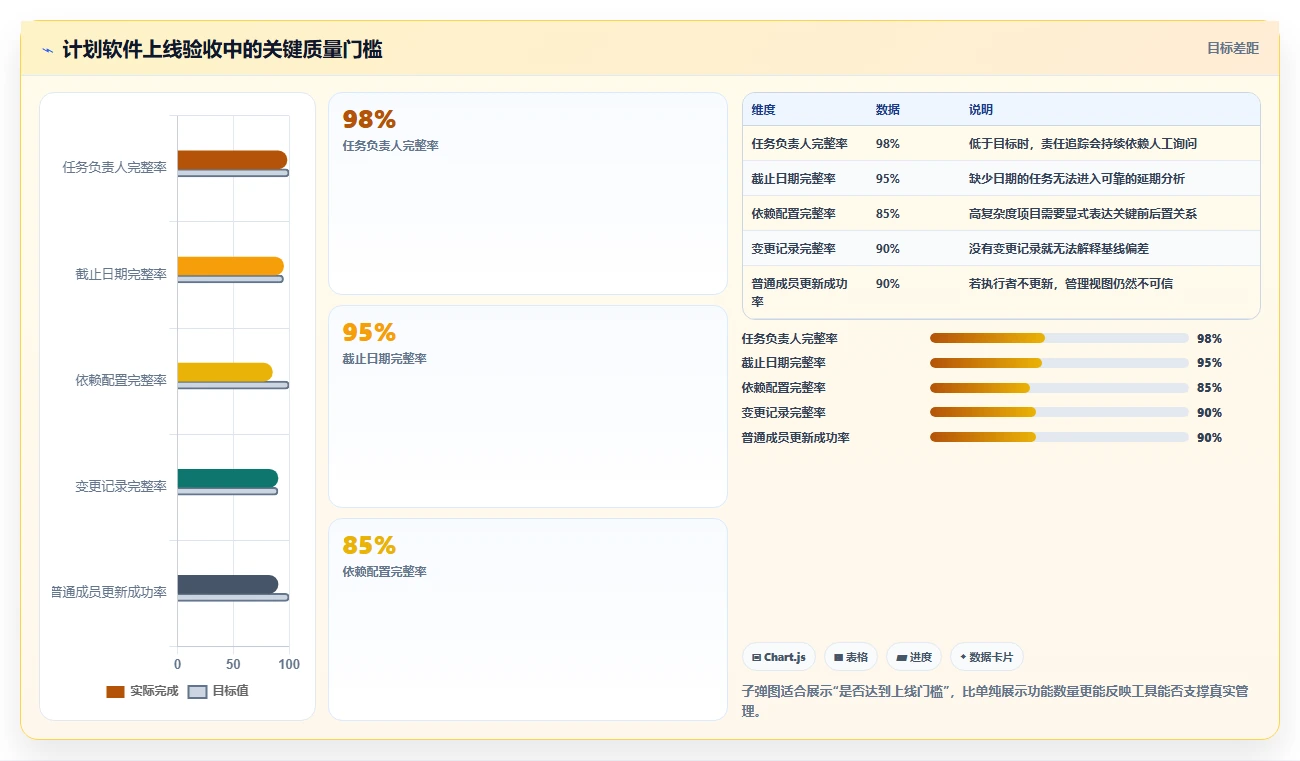Click the 依赖配置完整率 progress bar
The width and height of the screenshot is (1300, 761).
tap(1059, 388)
